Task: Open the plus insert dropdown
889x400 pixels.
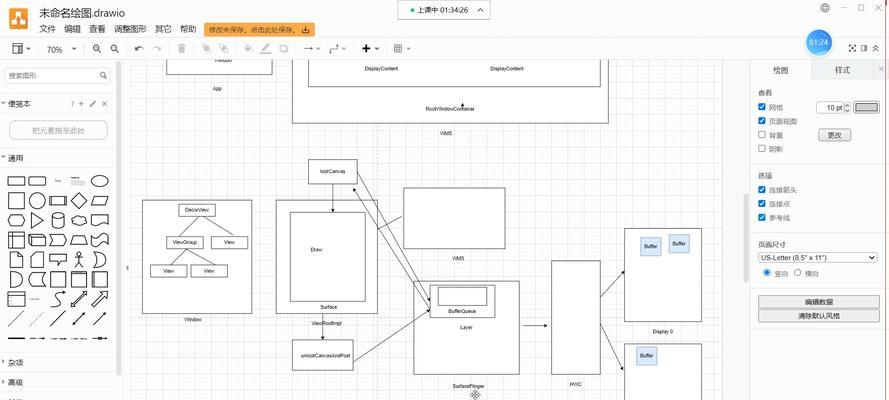Action: [x=370, y=49]
